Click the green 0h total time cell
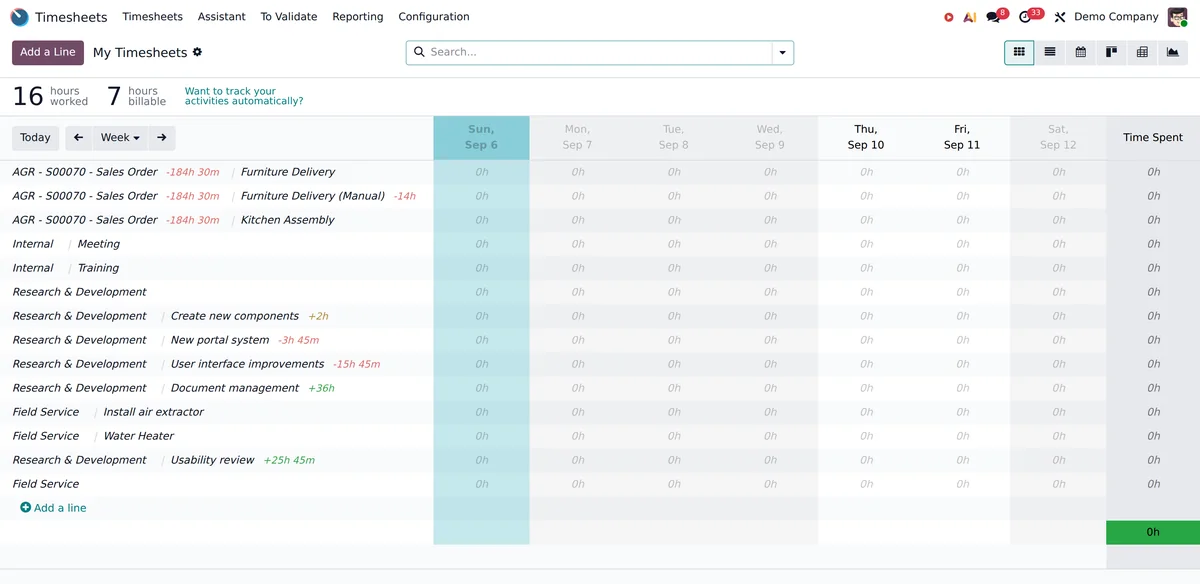The image size is (1200, 584). 1153,532
